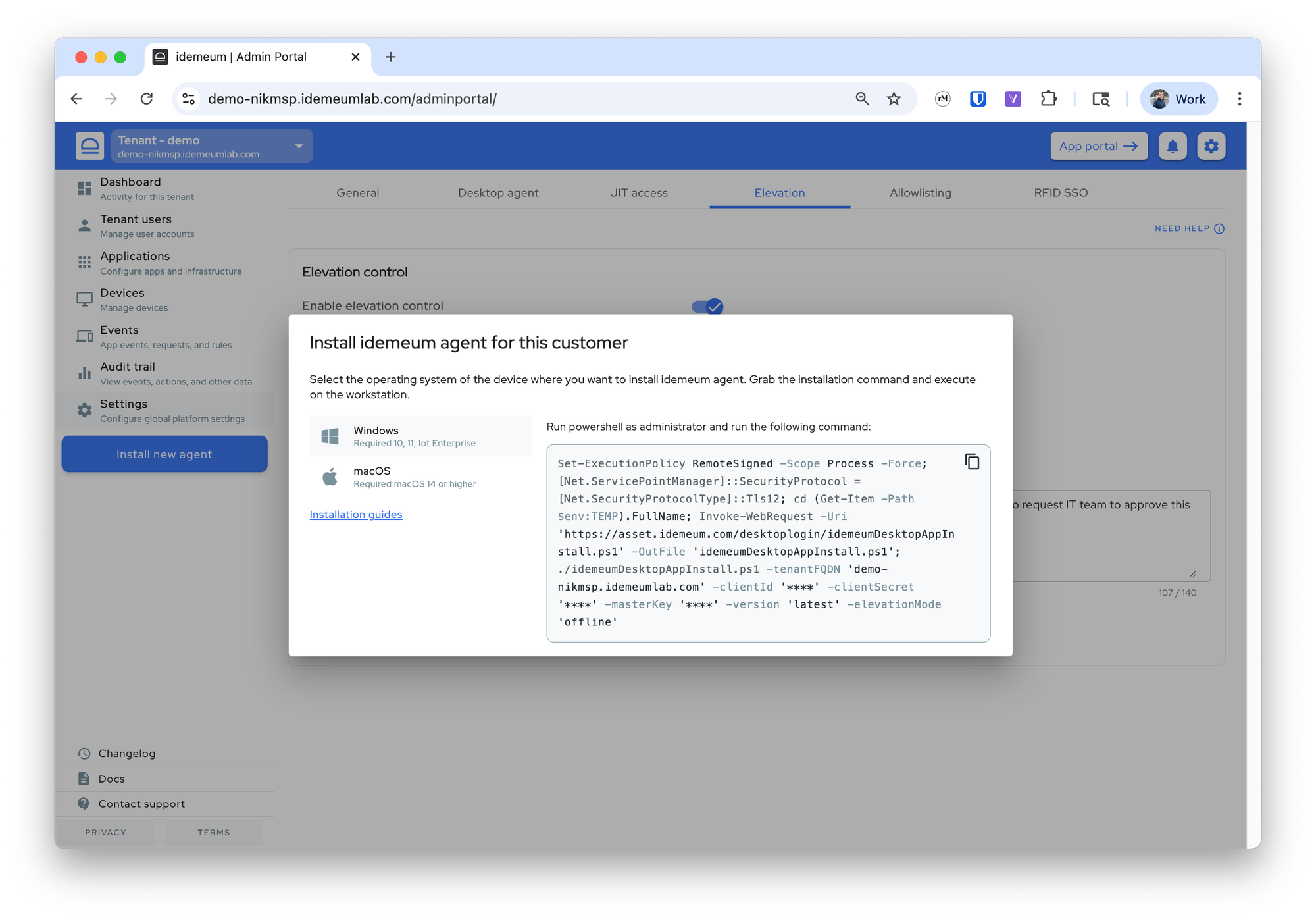Open Applications in sidebar
Viewport: 1316px width, 921px height.
click(164, 262)
